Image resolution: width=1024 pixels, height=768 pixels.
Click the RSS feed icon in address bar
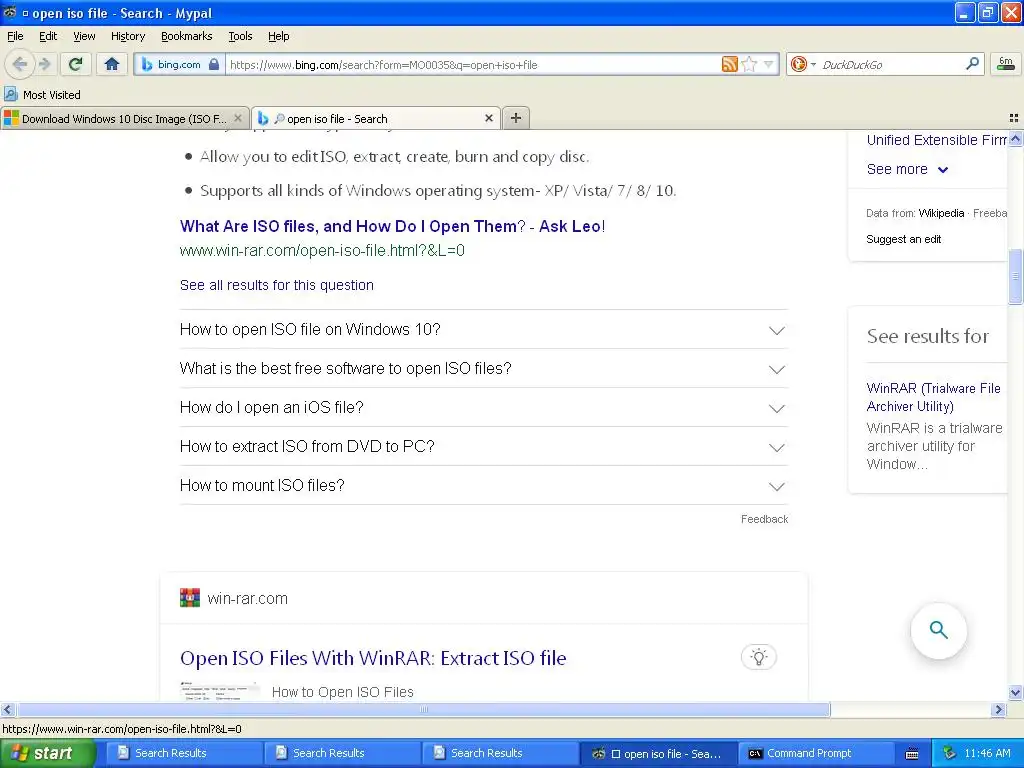click(x=729, y=64)
